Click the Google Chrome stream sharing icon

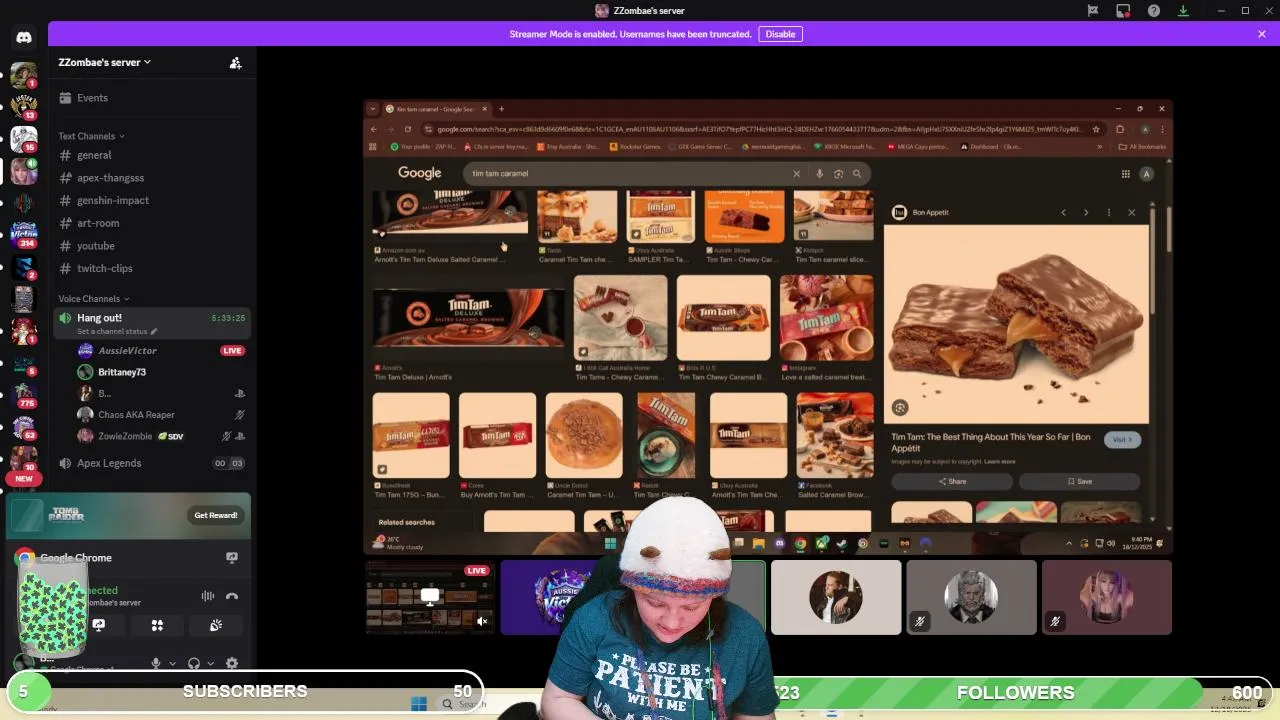tap(232, 558)
